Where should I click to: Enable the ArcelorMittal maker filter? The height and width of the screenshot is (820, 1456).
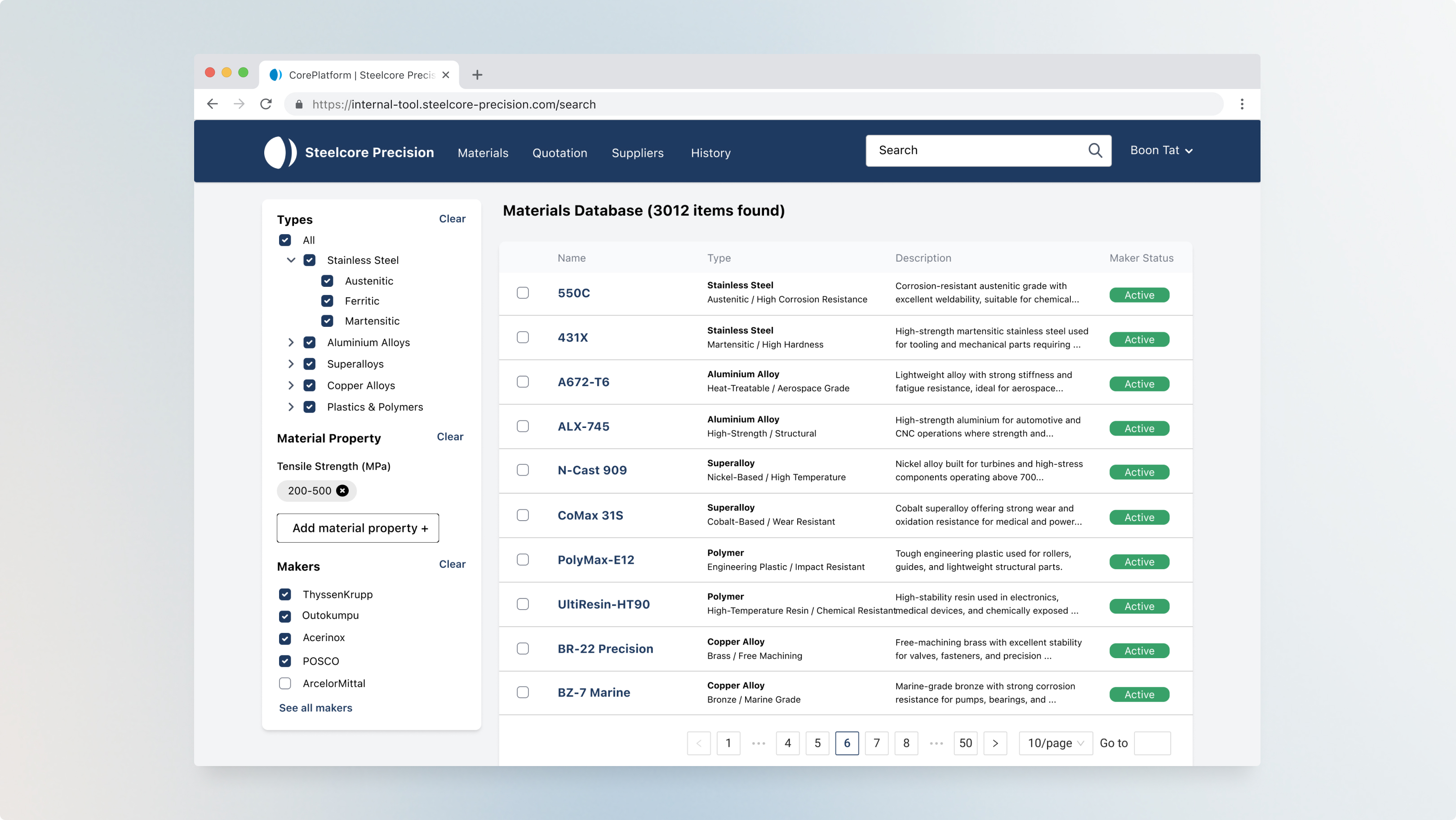285,683
